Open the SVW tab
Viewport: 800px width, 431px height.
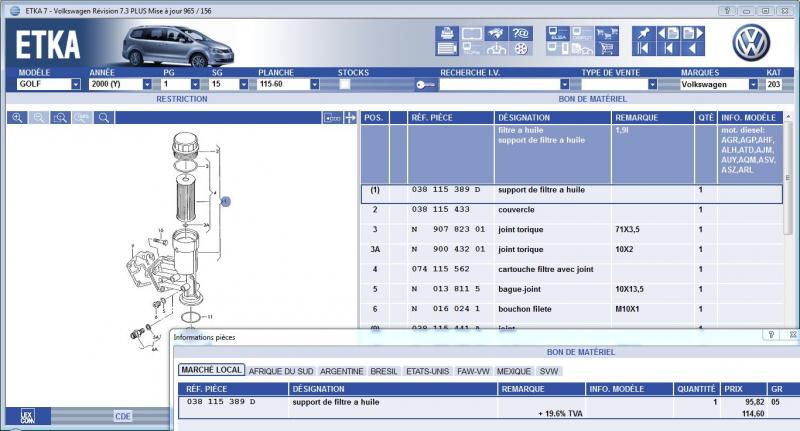pyautogui.click(x=549, y=371)
